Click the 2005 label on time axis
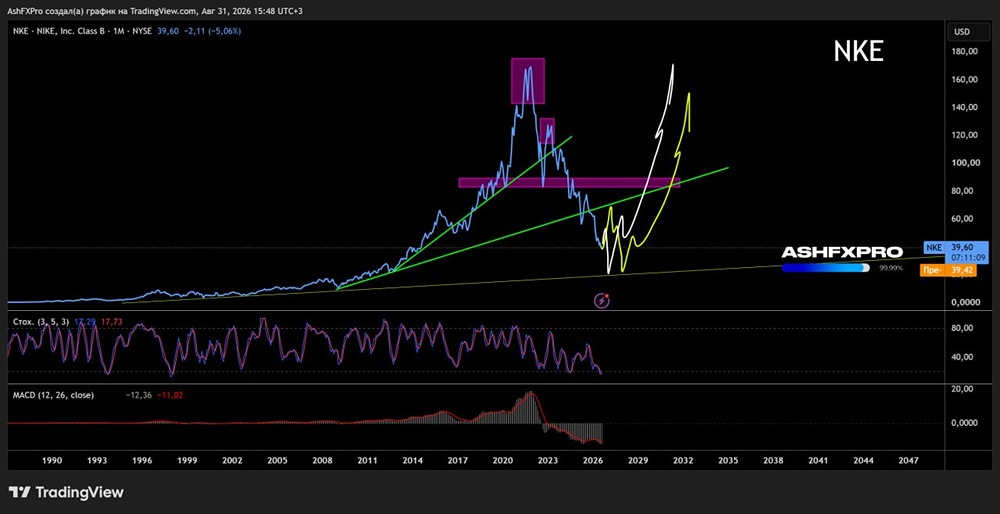The image size is (1000, 514). point(277,460)
